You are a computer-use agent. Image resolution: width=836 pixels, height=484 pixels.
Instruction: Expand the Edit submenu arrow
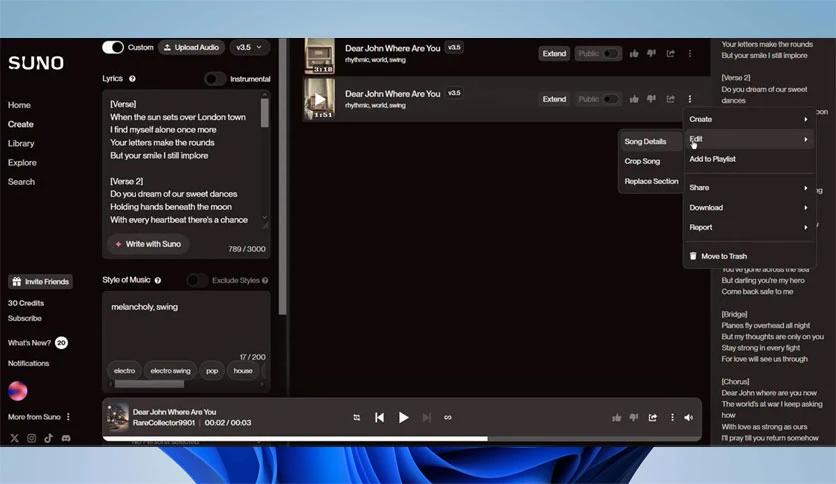(x=806, y=139)
